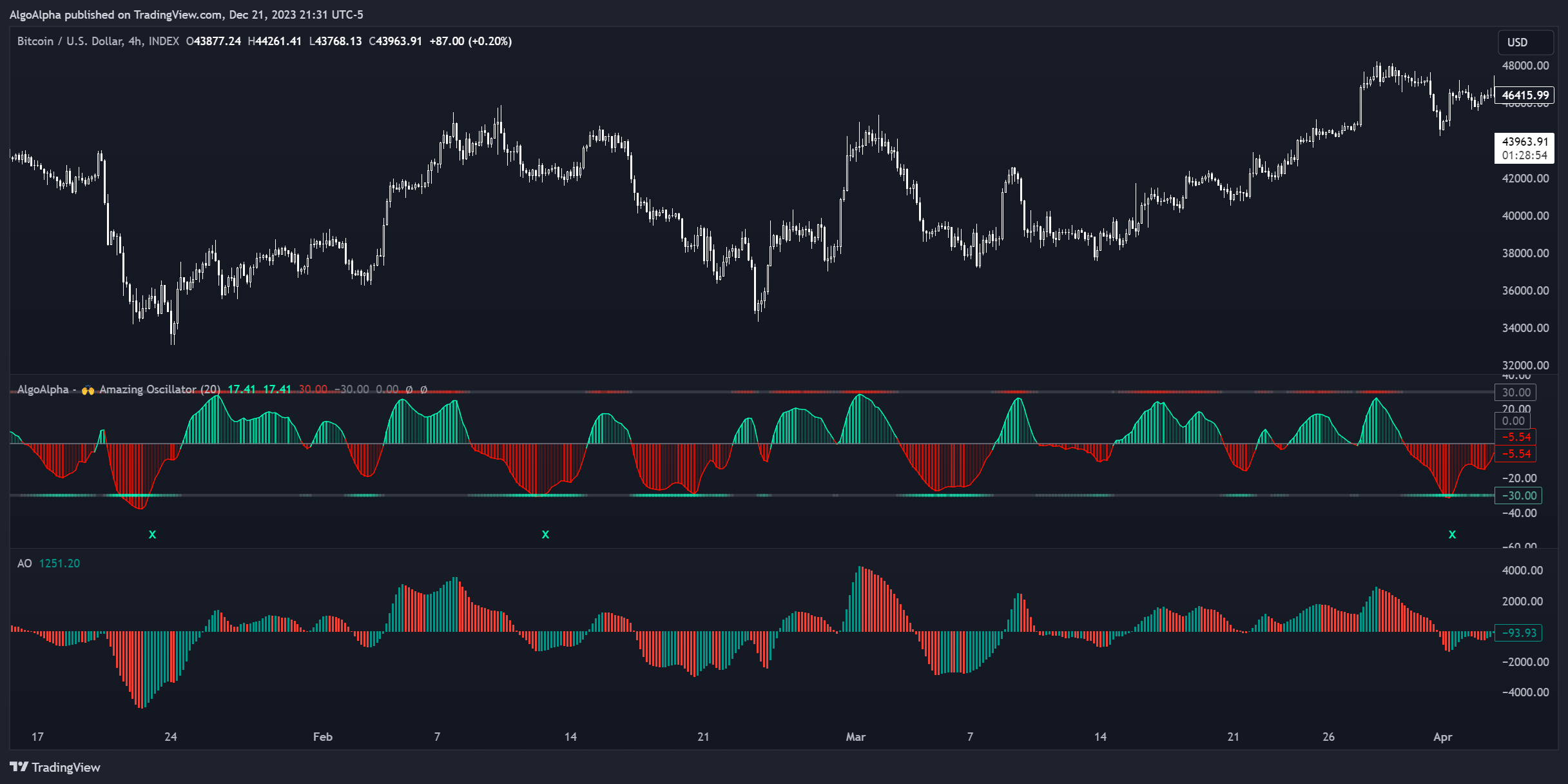Click the close value C43963.91
Screen dimensions: 1568x784
[x=395, y=41]
